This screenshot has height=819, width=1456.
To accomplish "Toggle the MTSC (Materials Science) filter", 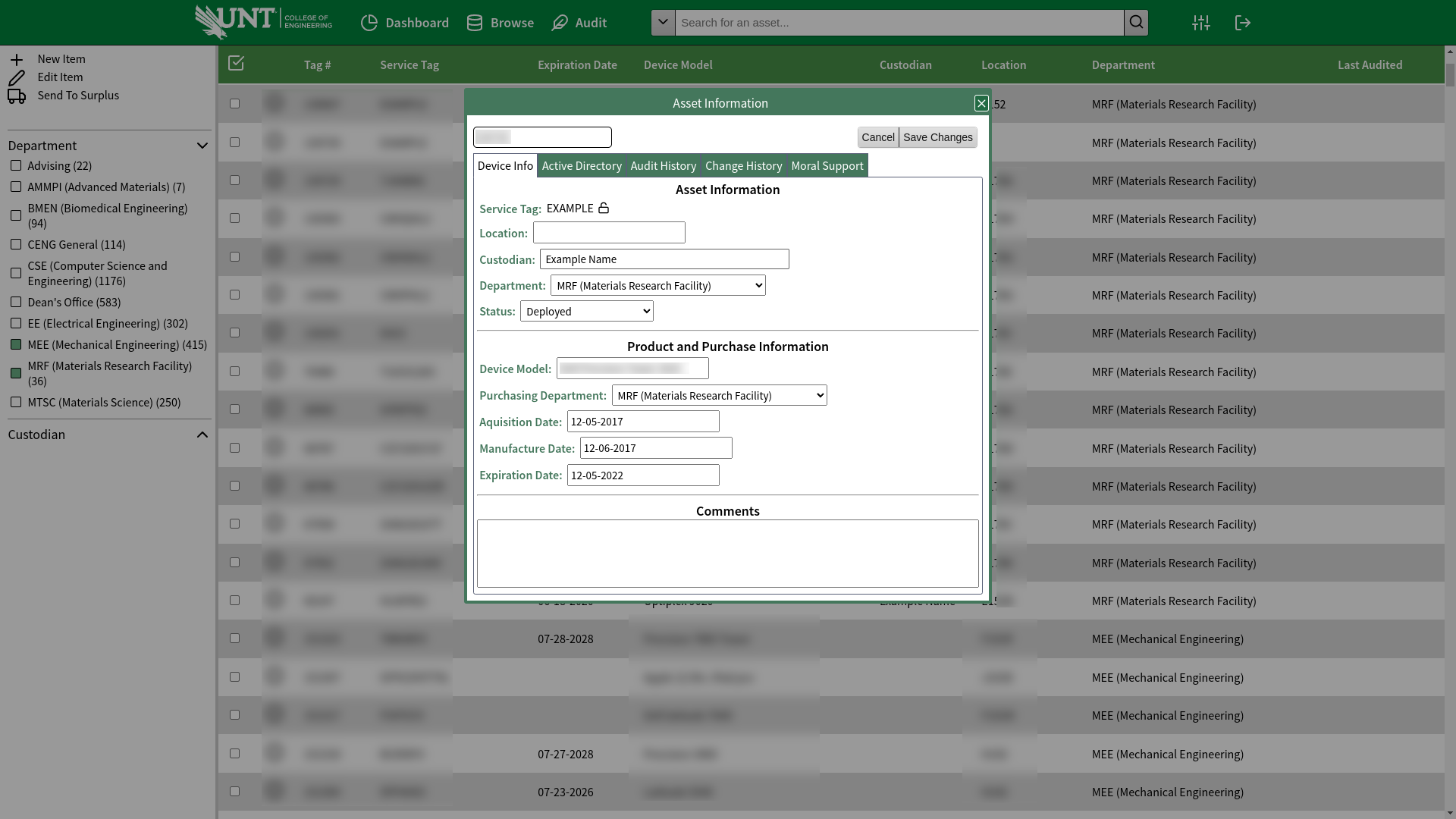I will [16, 402].
